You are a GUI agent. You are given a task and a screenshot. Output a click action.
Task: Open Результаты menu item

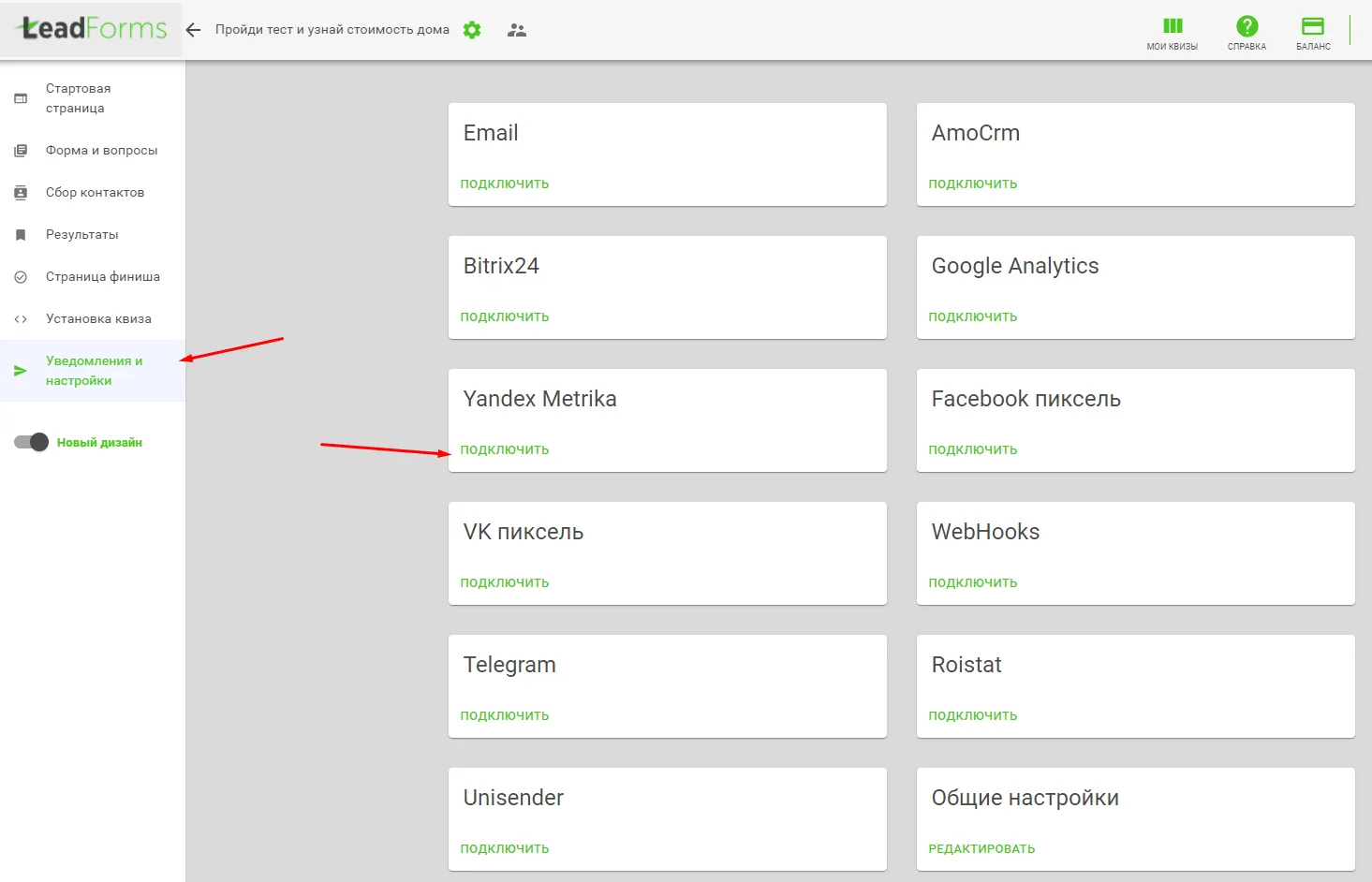[93, 234]
